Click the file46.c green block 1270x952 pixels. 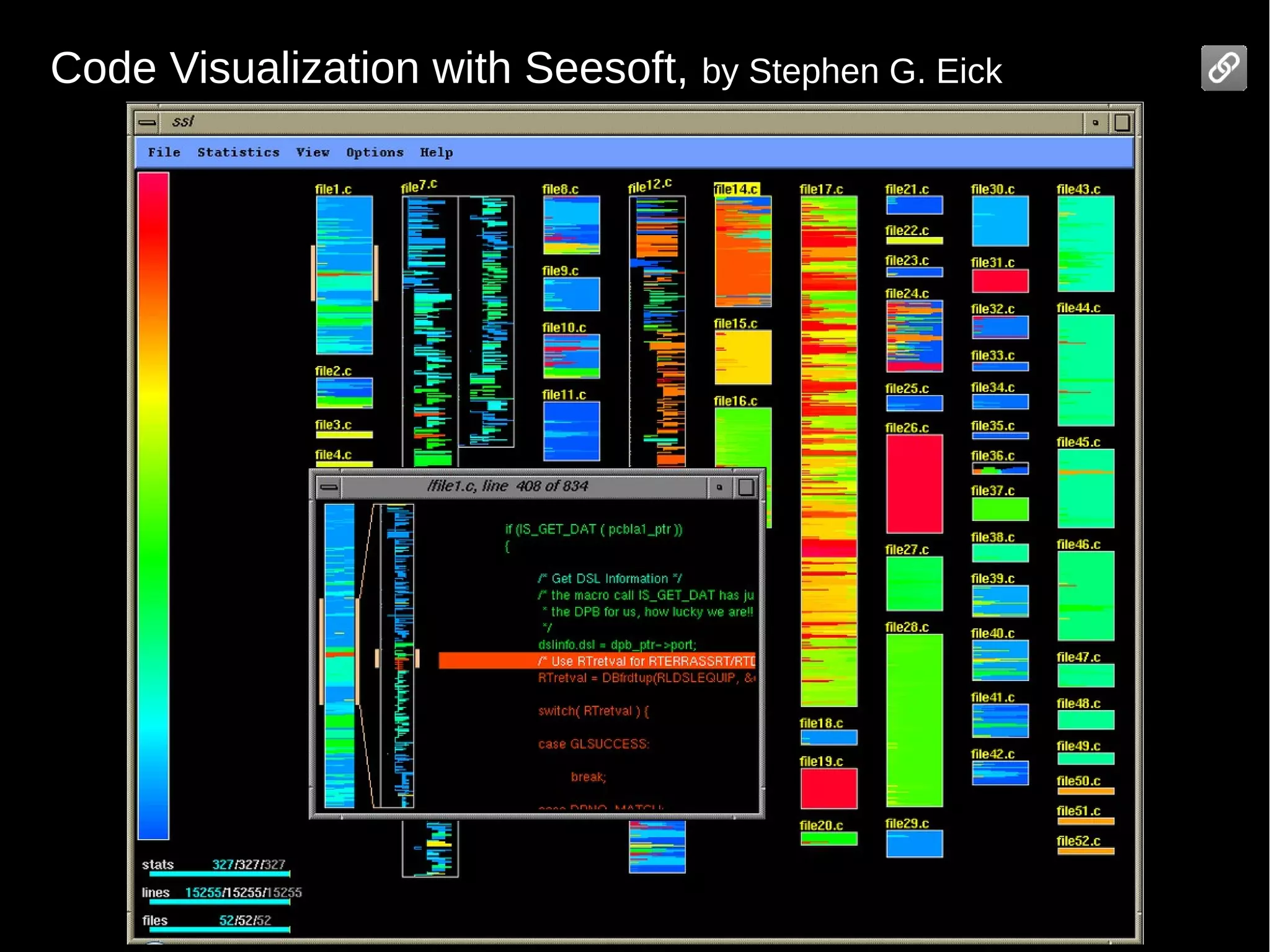coord(1085,595)
